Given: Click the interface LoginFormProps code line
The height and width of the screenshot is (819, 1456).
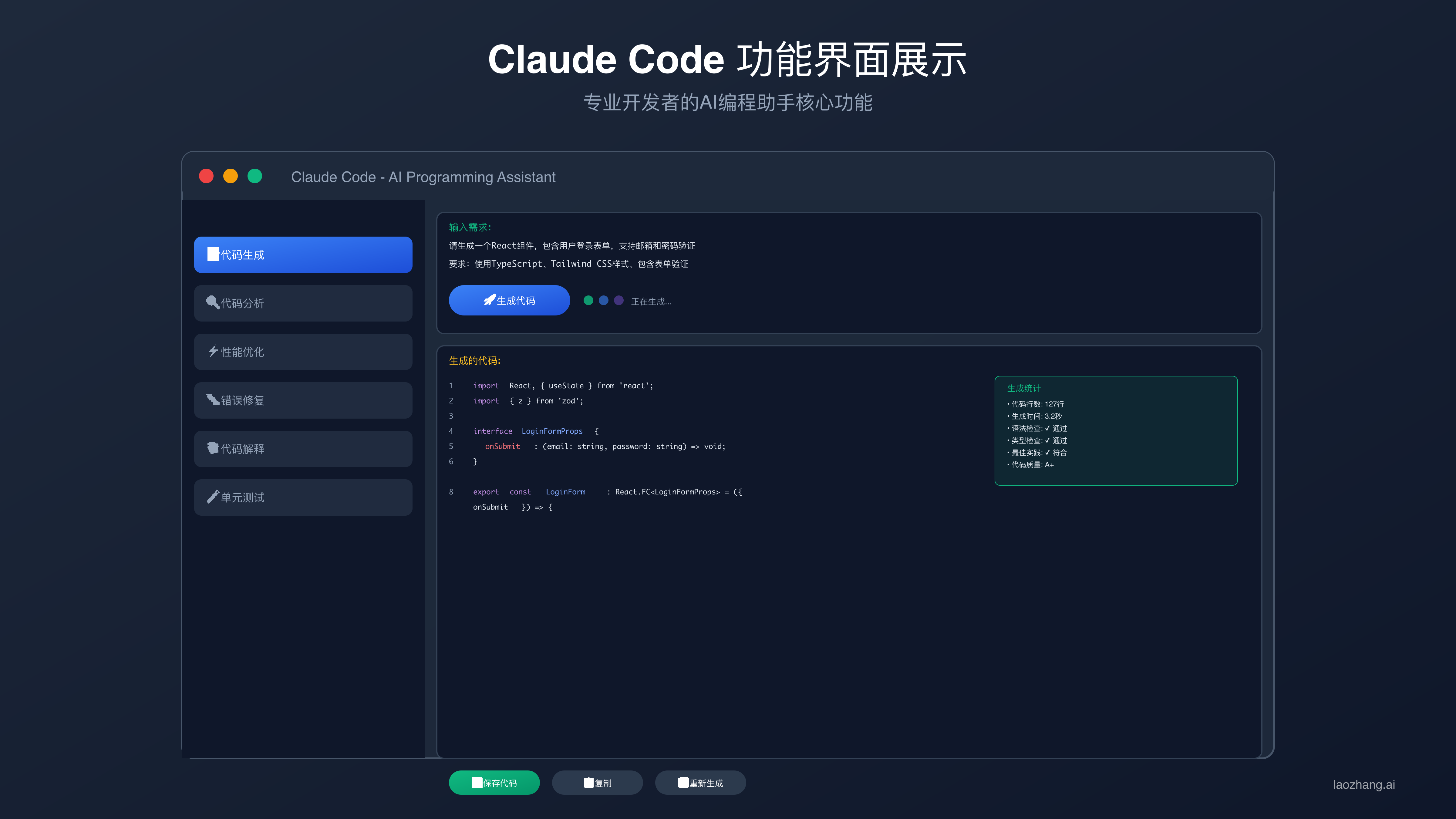Looking at the screenshot, I should coord(536,431).
